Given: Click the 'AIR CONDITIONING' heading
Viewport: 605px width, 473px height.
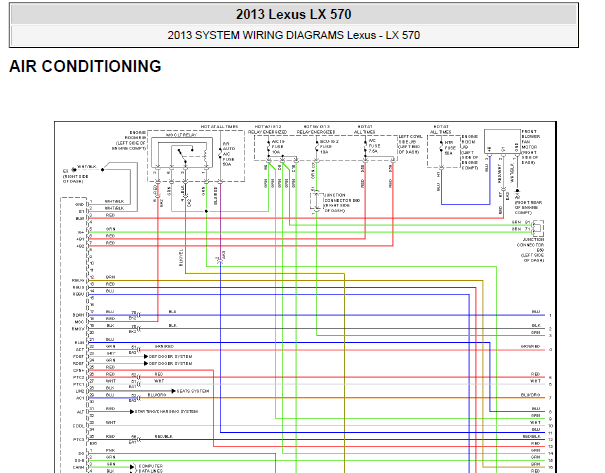Looking at the screenshot, I should coord(85,66).
